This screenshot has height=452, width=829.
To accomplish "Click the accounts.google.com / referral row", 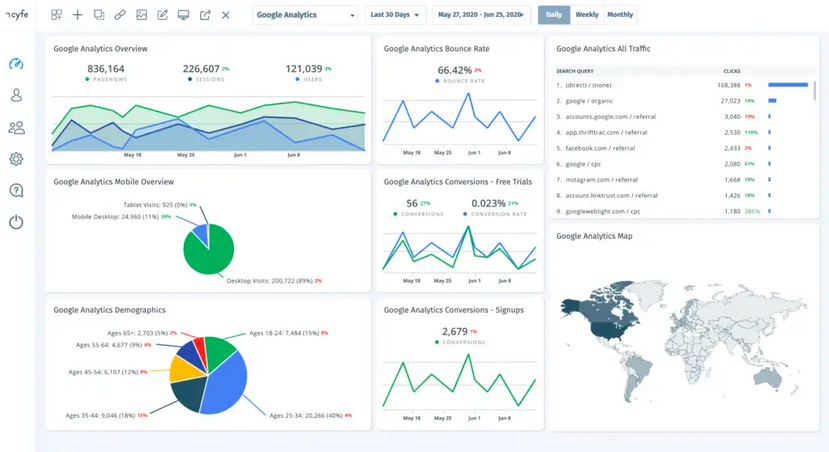I will coord(682,117).
